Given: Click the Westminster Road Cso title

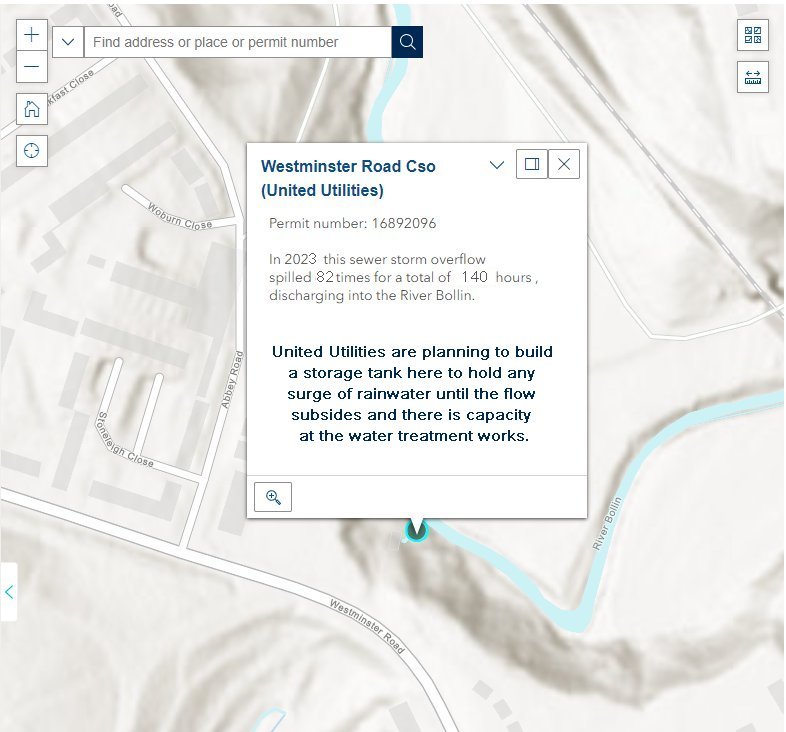Looking at the screenshot, I should coord(348,178).
